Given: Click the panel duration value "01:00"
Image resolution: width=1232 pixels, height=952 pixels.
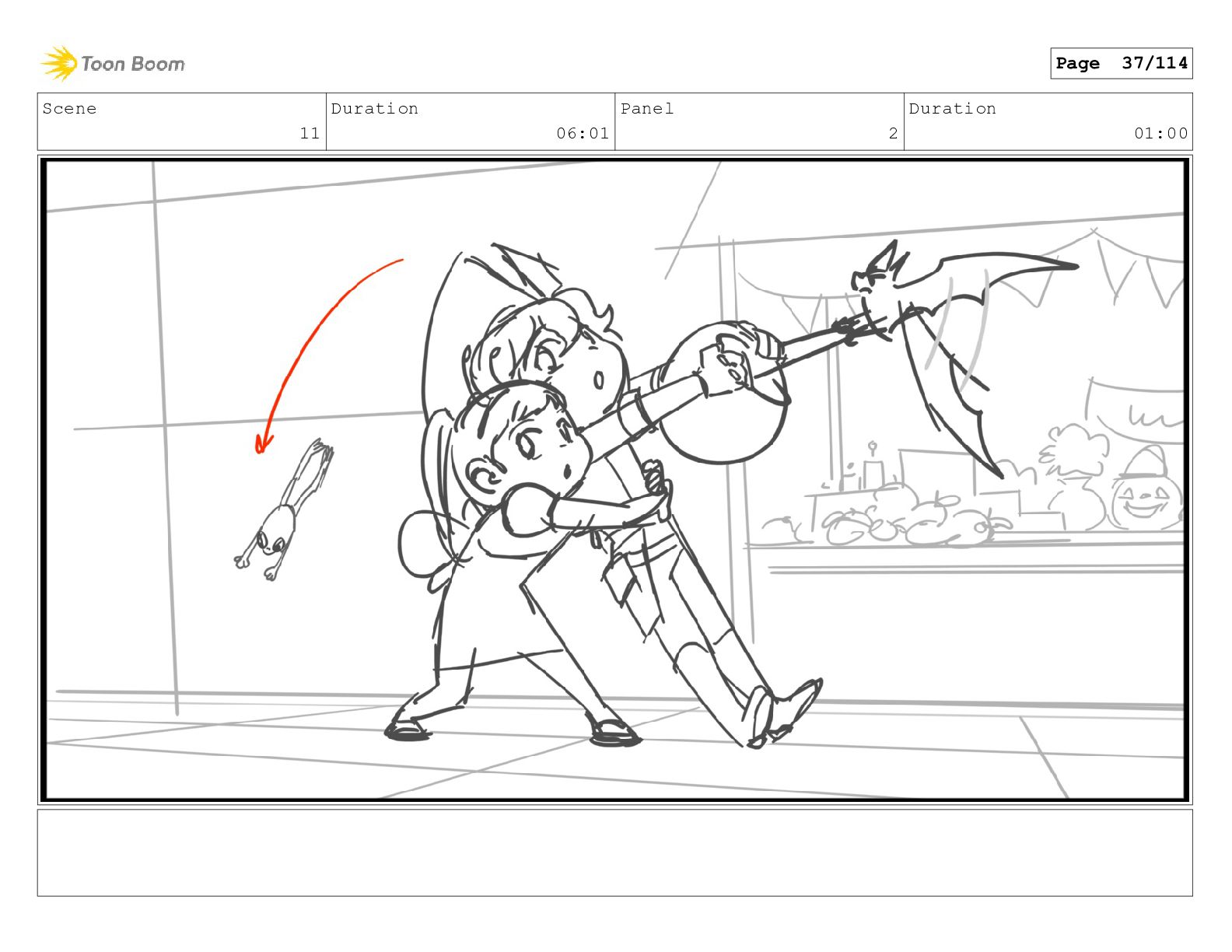Looking at the screenshot, I should pyautogui.click(x=1160, y=134).
